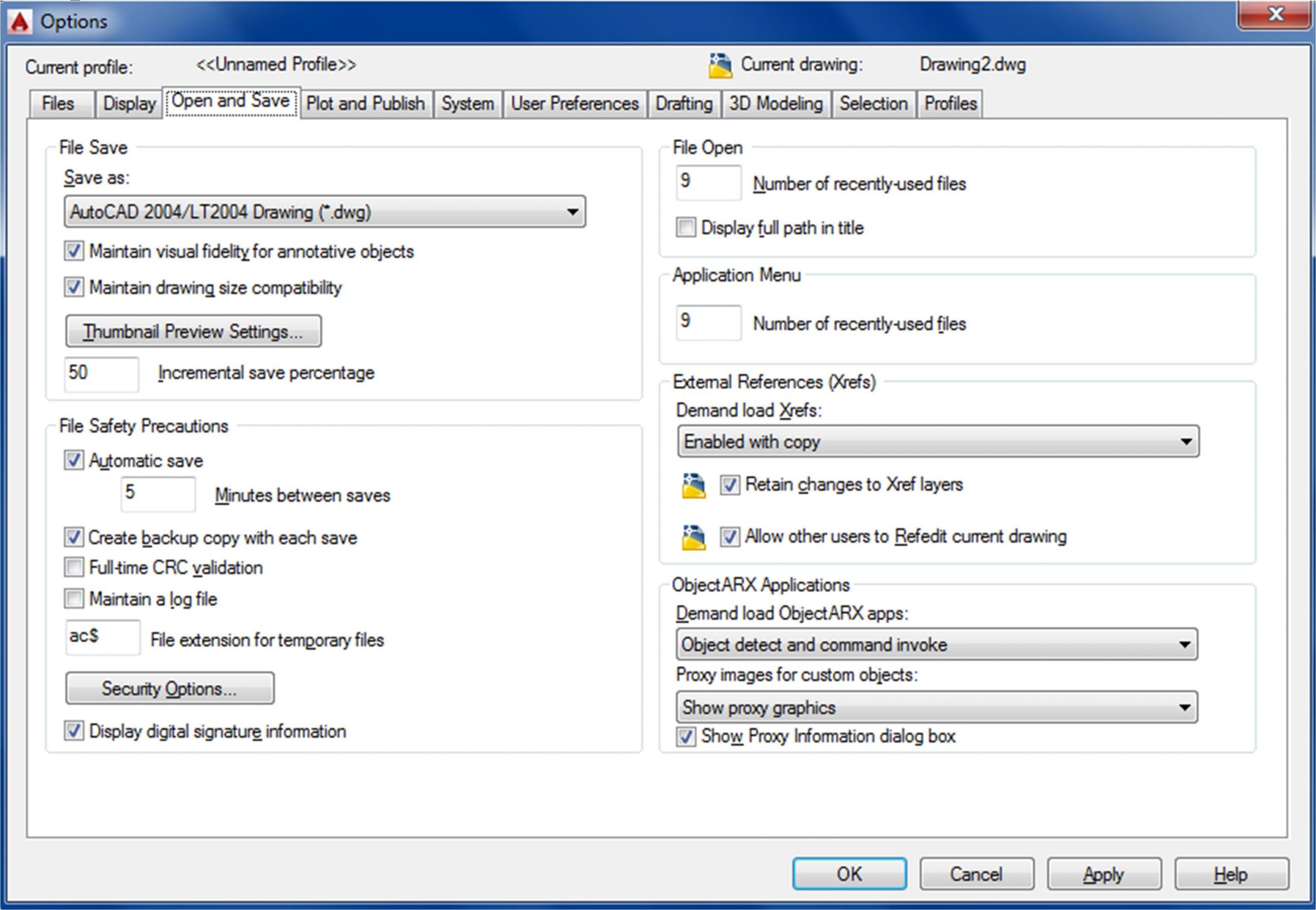1316x910 pixels.
Task: Click the AutoCAD logo icon in title bar
Action: [20, 22]
